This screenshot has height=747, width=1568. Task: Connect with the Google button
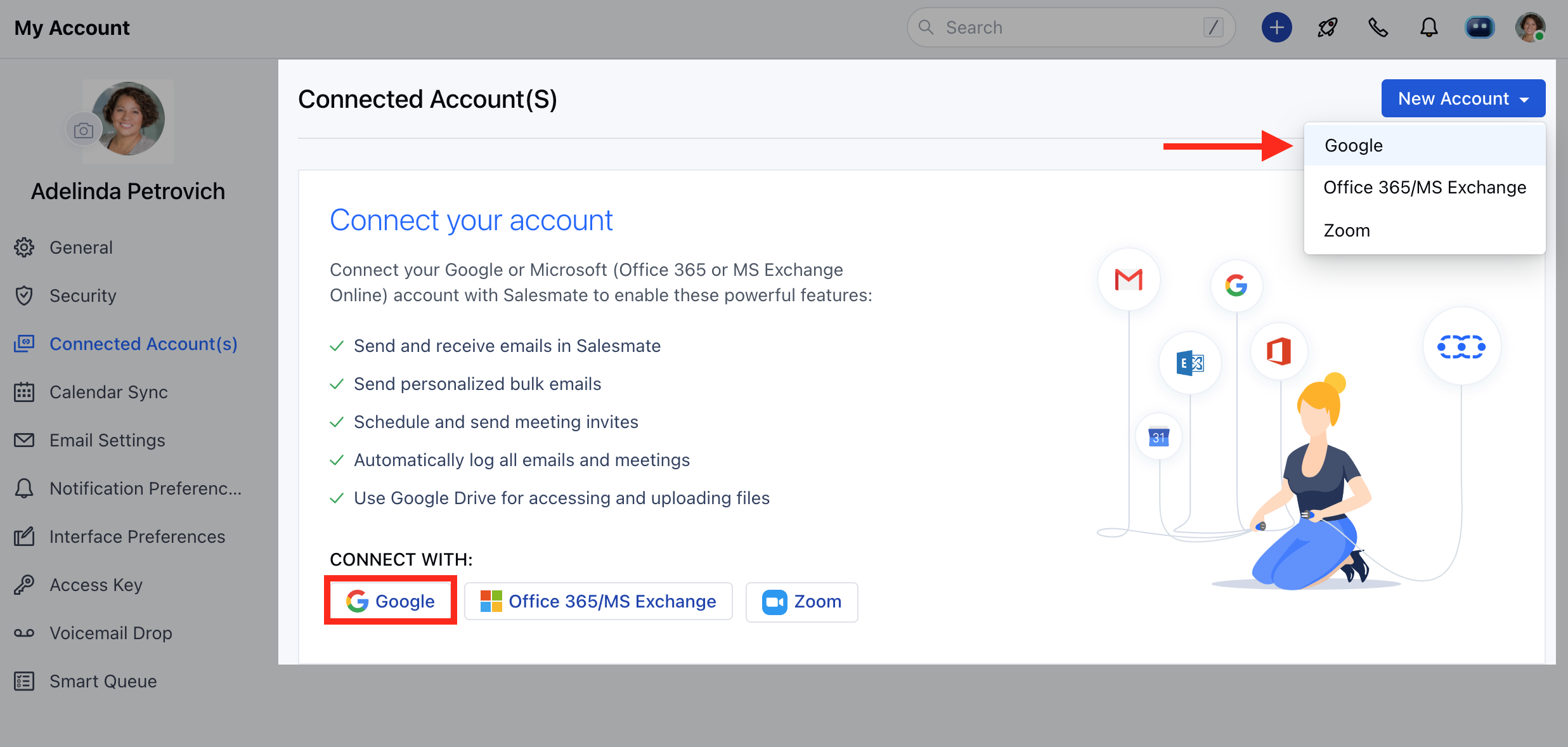391,601
